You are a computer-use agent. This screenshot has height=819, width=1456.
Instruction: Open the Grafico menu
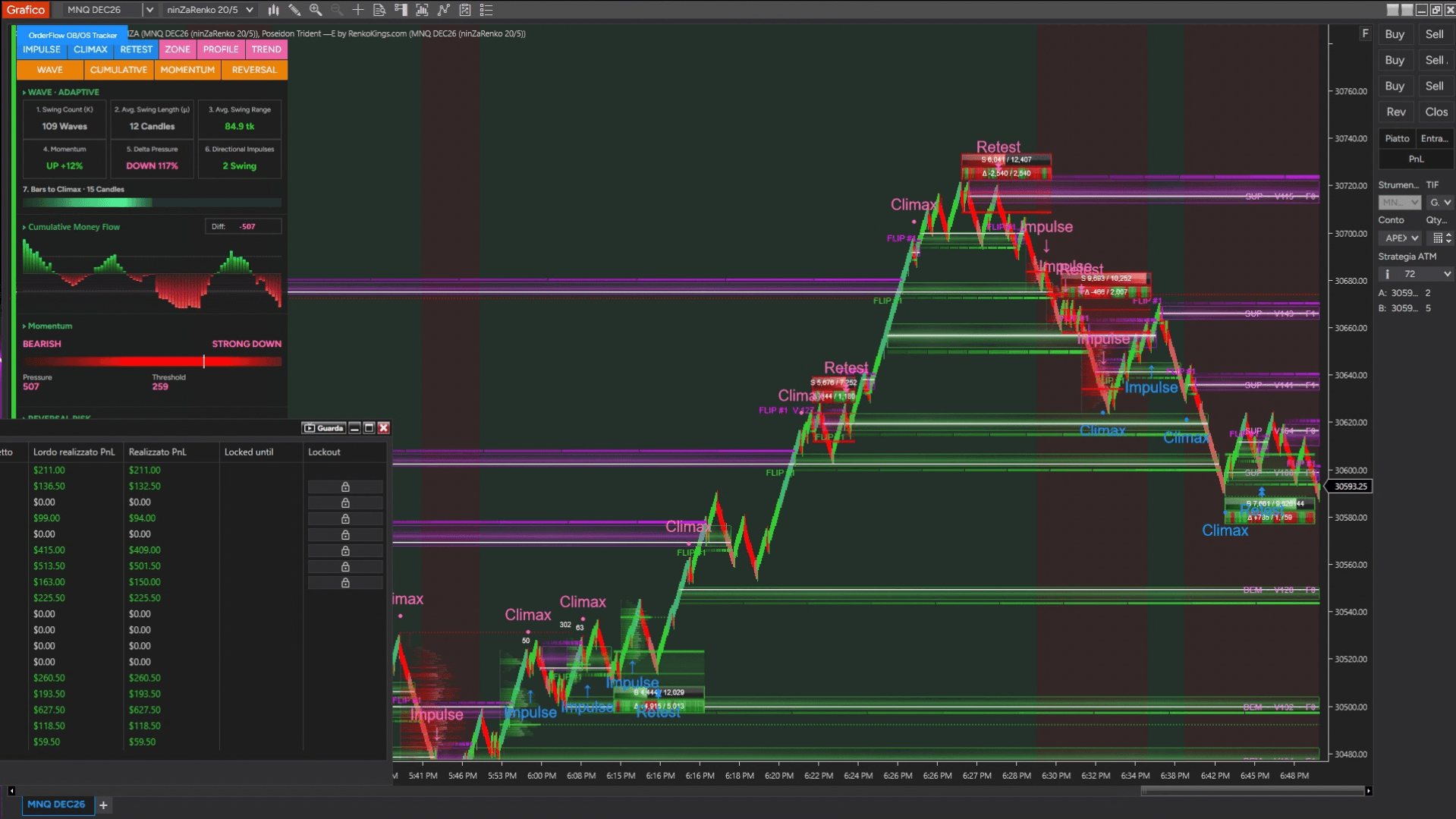coord(25,10)
